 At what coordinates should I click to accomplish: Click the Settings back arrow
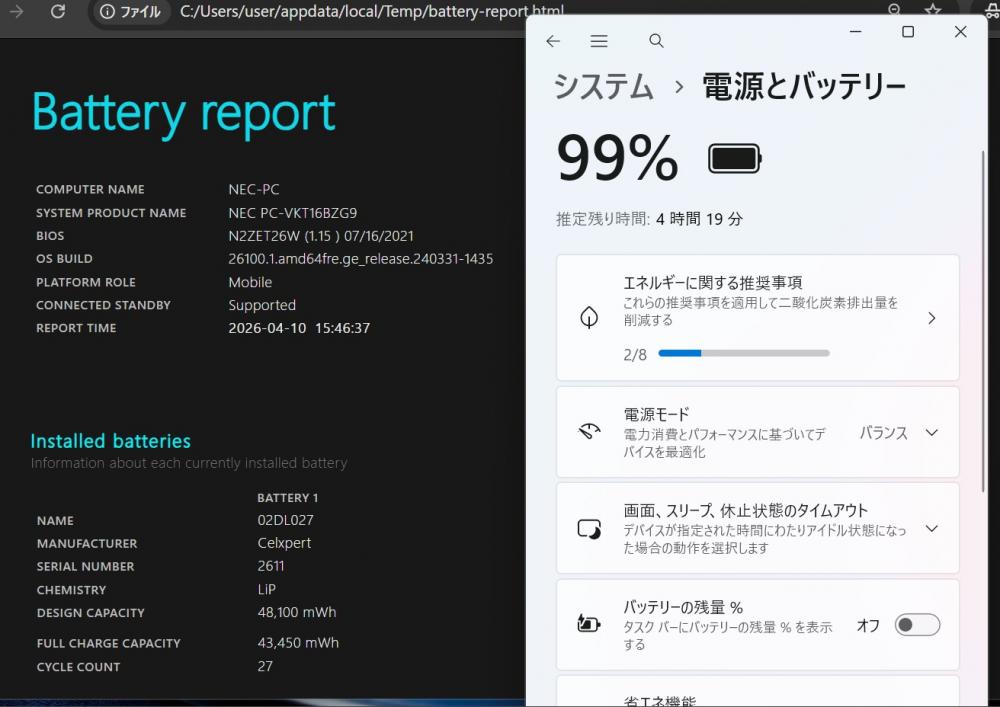pos(553,41)
